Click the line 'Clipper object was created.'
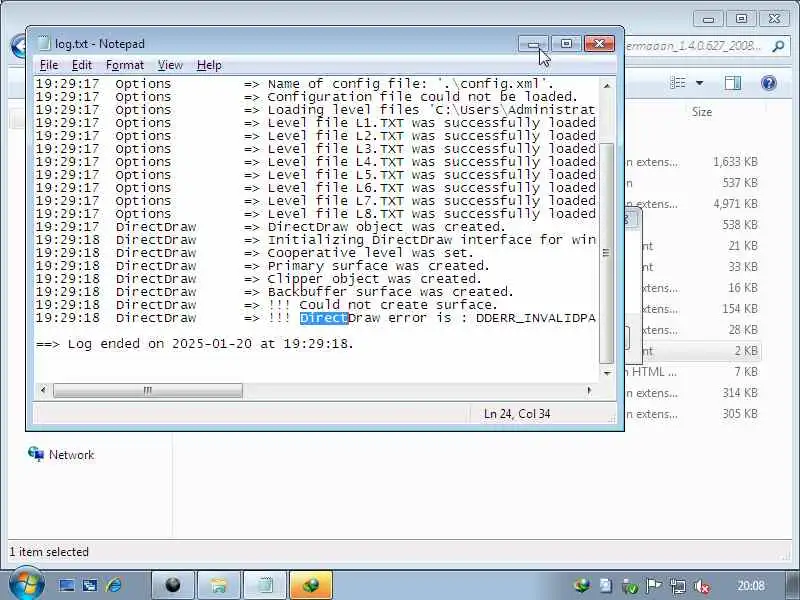This screenshot has height=600, width=800. [x=374, y=279]
